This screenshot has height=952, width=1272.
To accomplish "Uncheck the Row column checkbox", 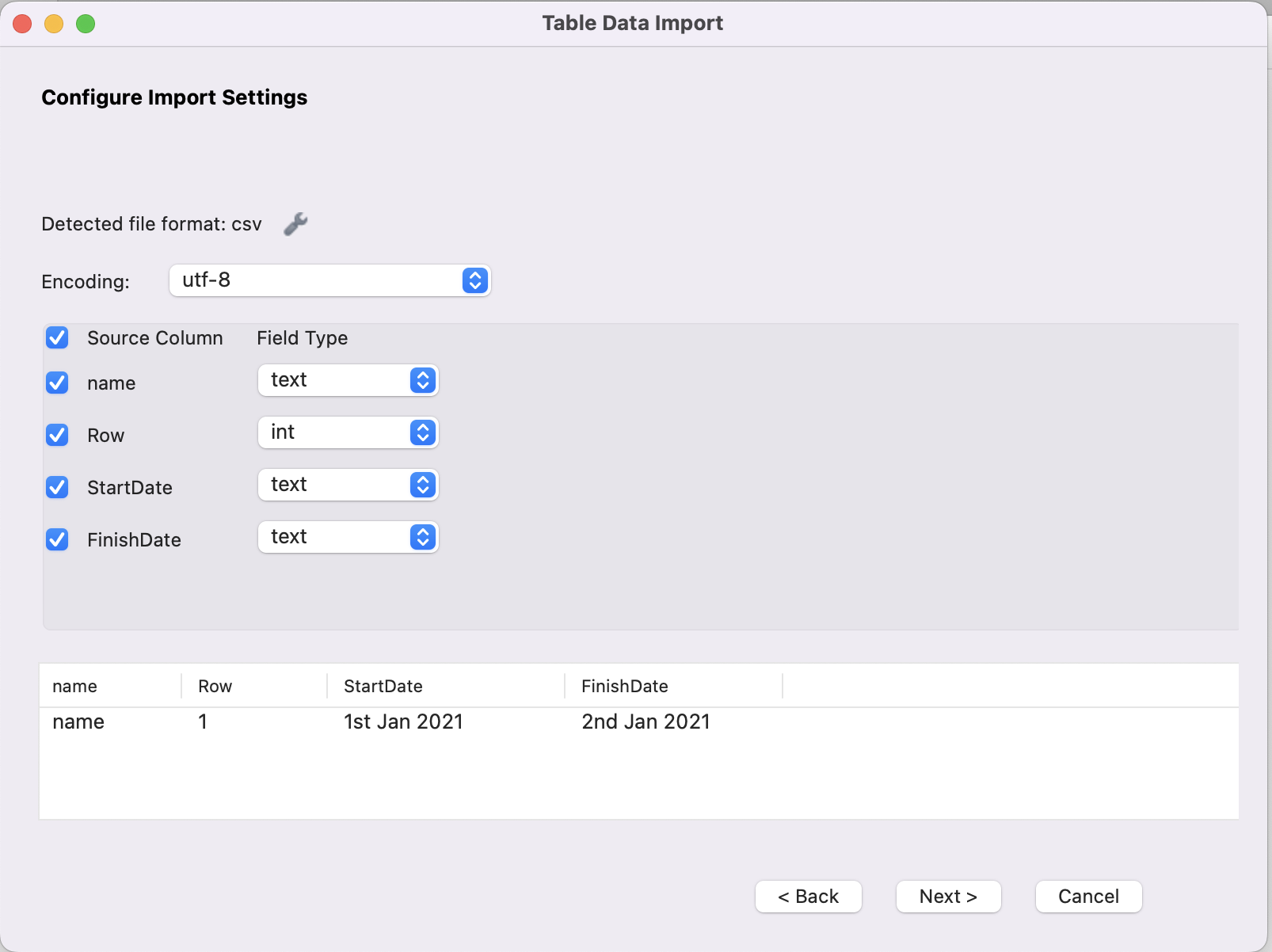I will 57,436.
